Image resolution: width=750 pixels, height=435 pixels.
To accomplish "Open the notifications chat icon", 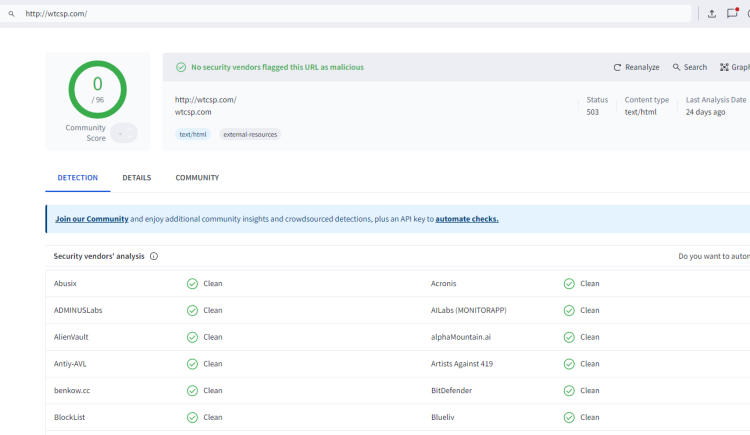I will pyautogui.click(x=732, y=13).
